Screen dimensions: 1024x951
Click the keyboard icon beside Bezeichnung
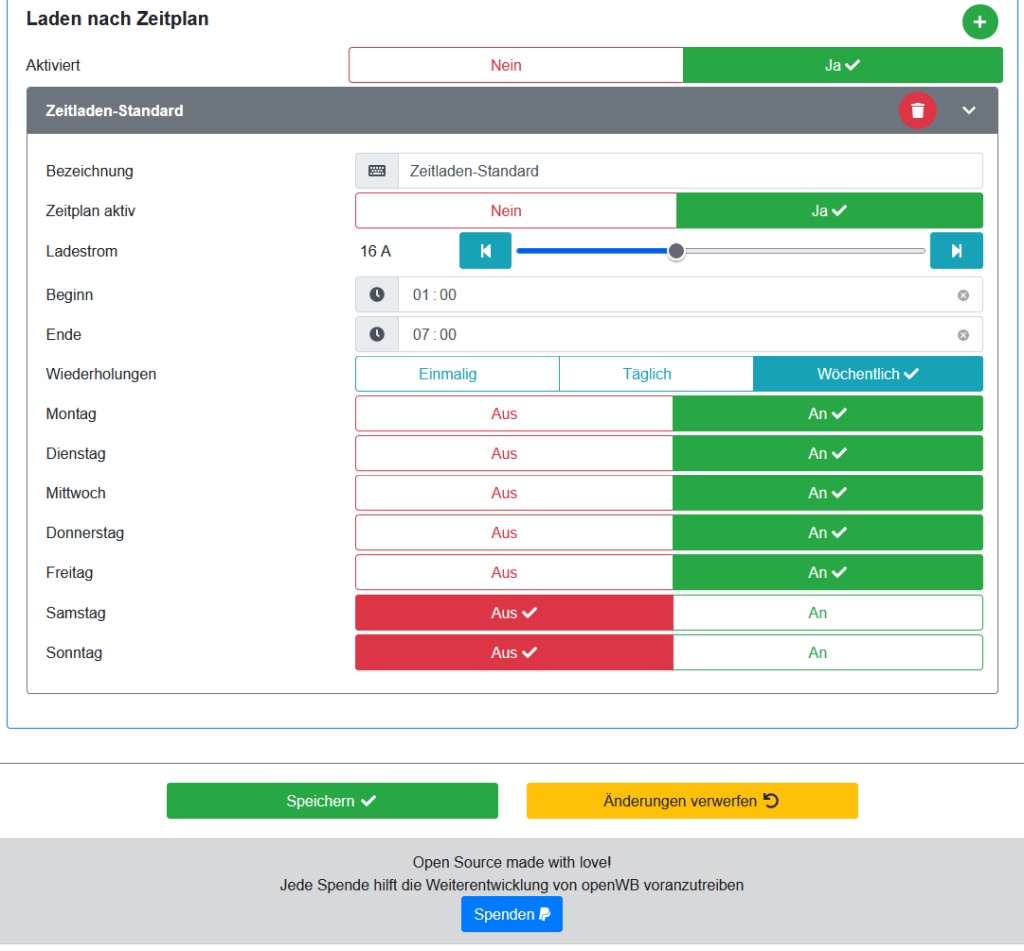377,171
